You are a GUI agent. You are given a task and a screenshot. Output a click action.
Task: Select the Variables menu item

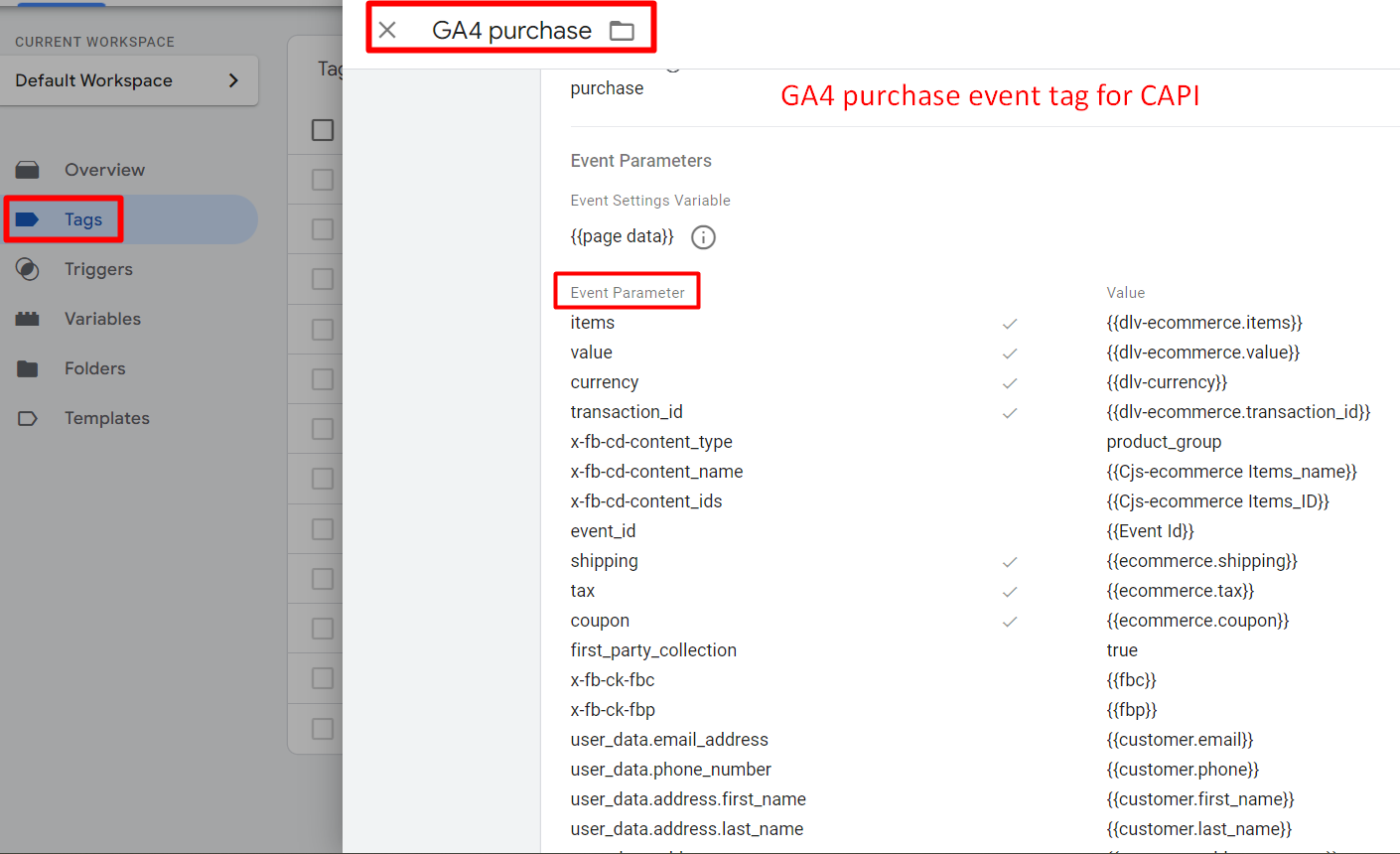click(x=102, y=319)
